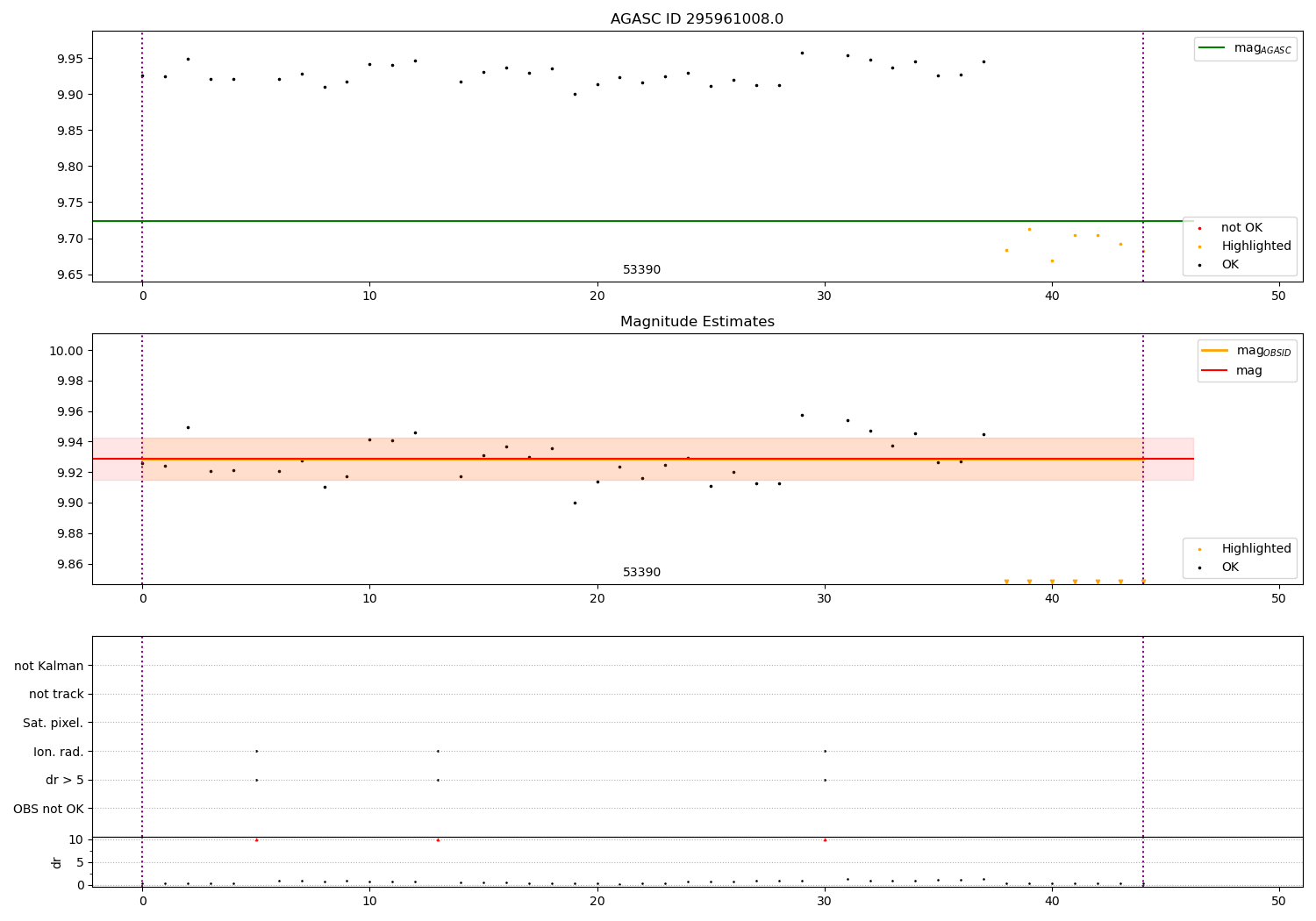This screenshot has width=1316, height=921.
Task: Click the 'not track' row label
Action: coord(56,694)
